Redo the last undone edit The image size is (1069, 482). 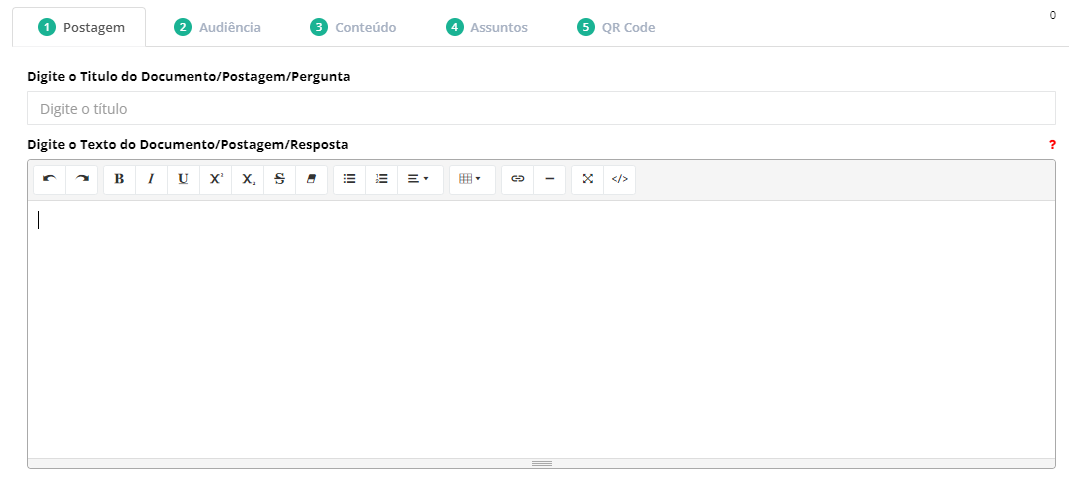(82, 179)
